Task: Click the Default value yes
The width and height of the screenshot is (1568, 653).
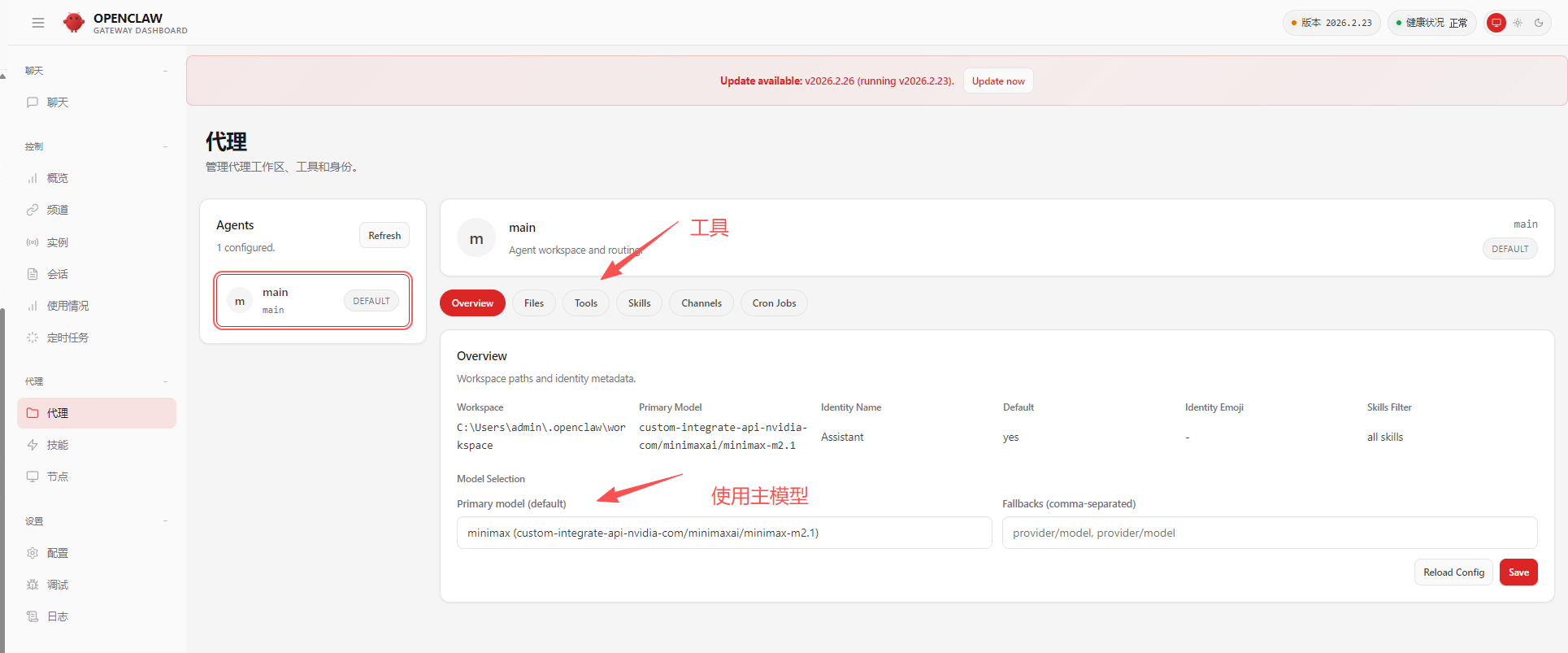Action: (x=1010, y=437)
